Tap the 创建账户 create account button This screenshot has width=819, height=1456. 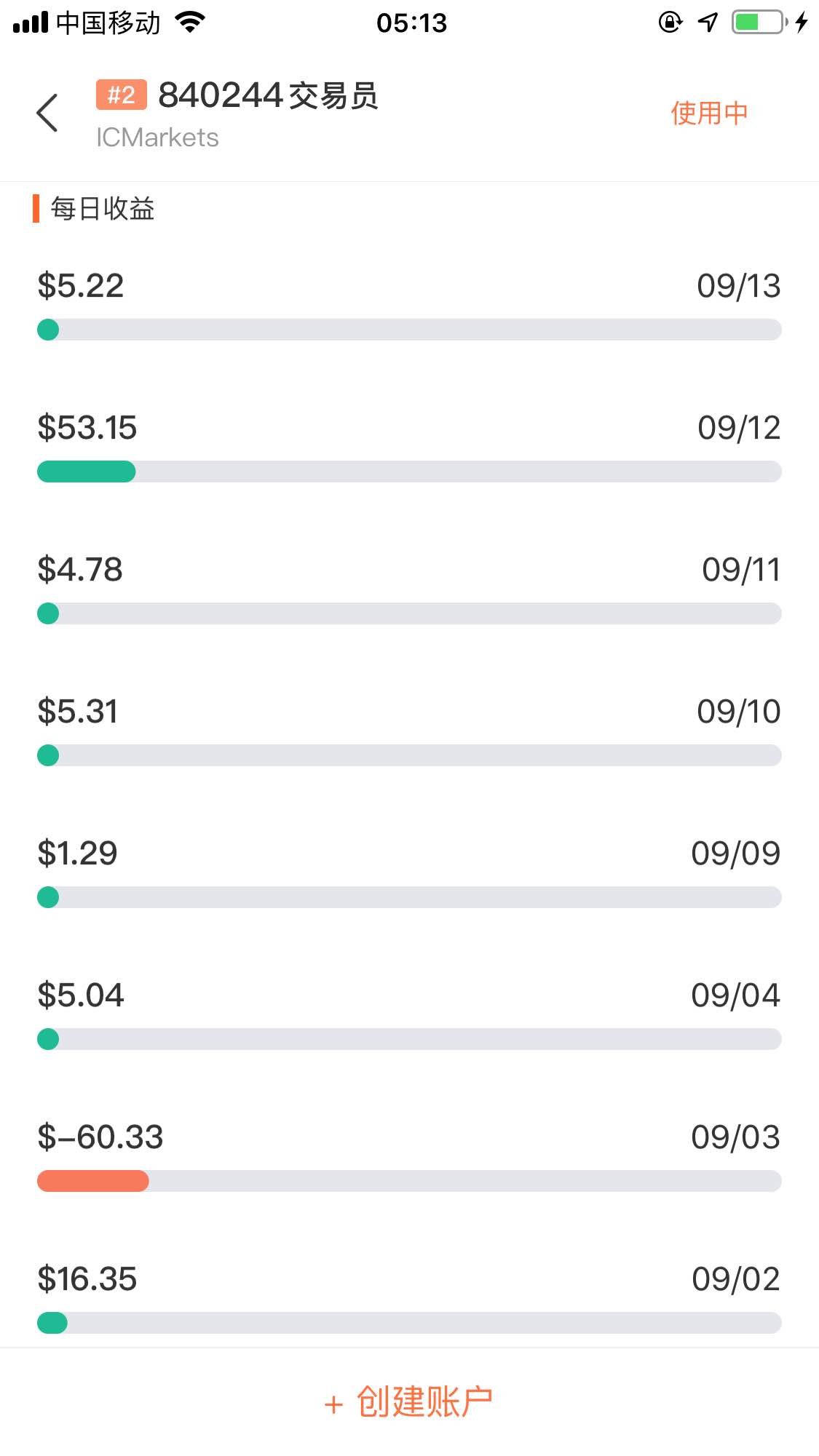[x=409, y=1402]
